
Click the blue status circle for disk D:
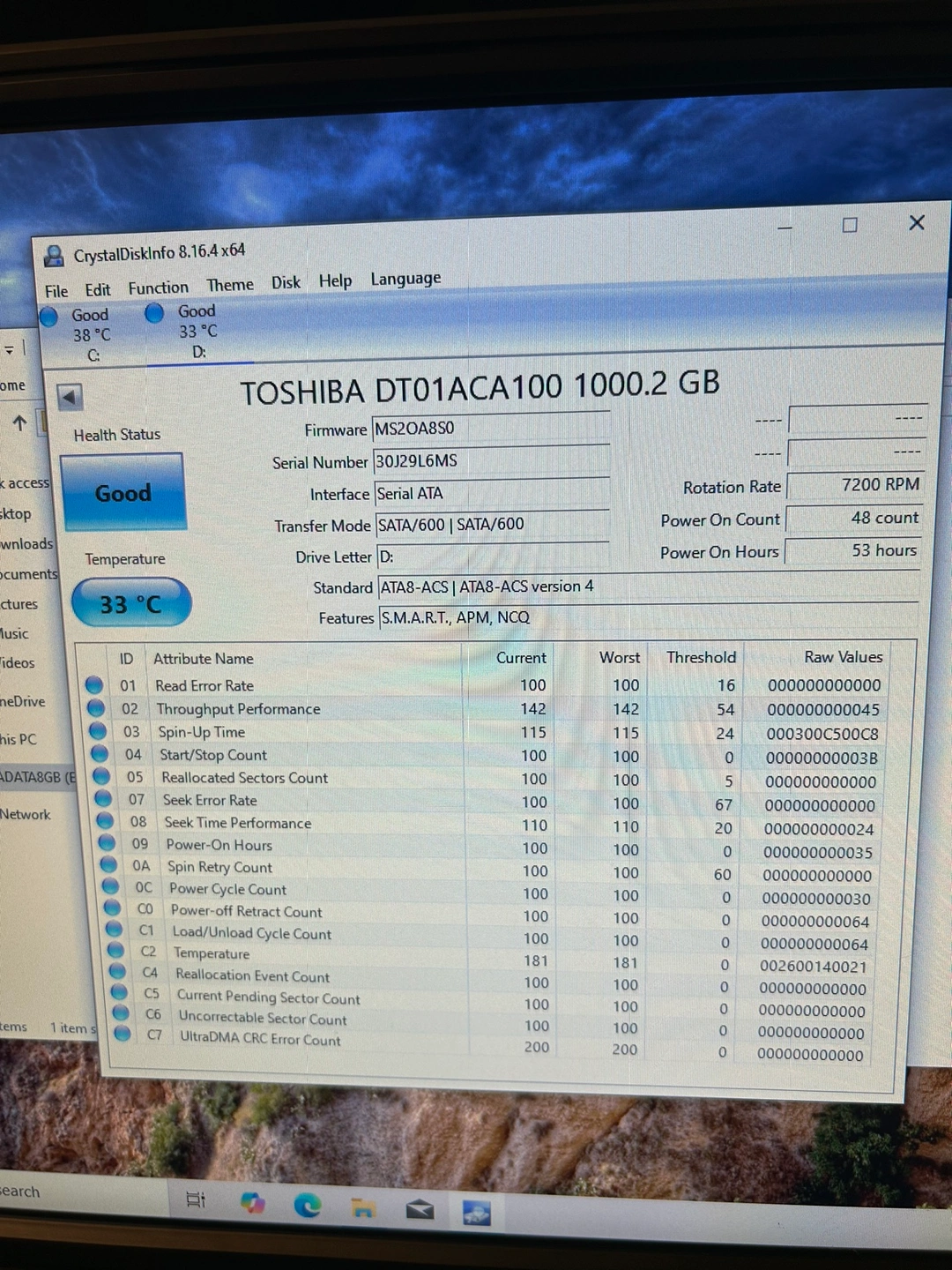pyautogui.click(x=155, y=313)
